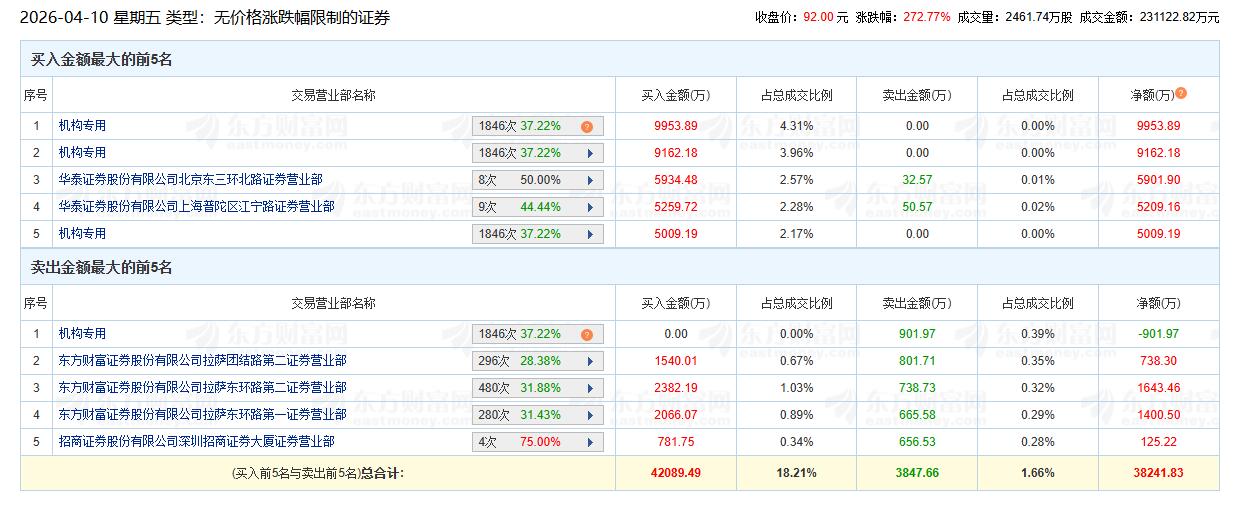Click the orange question icon in top buyer's 机构专用 row
This screenshot has width=1240, height=505.
(x=587, y=127)
